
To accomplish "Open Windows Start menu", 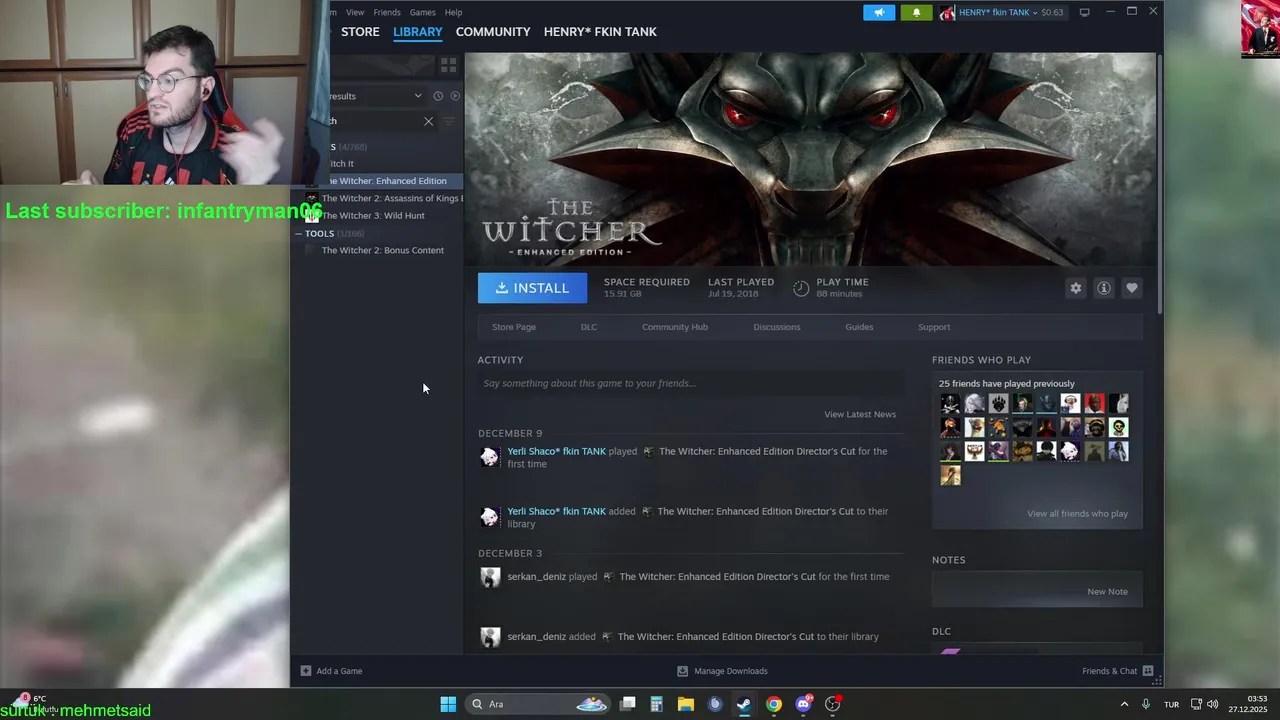I will (x=448, y=704).
